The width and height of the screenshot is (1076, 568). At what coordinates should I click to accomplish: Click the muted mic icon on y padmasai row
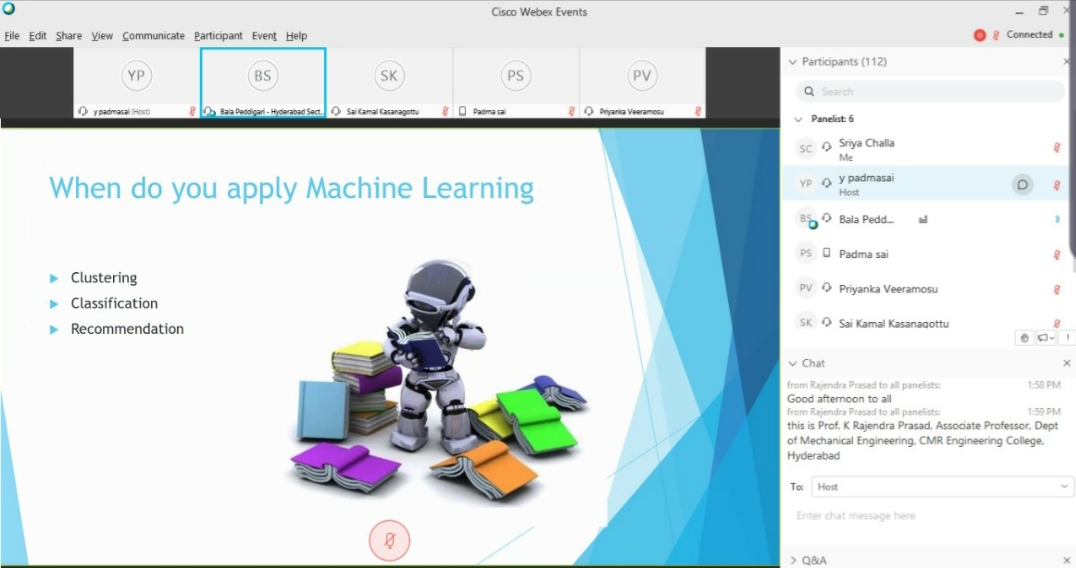tap(1056, 185)
